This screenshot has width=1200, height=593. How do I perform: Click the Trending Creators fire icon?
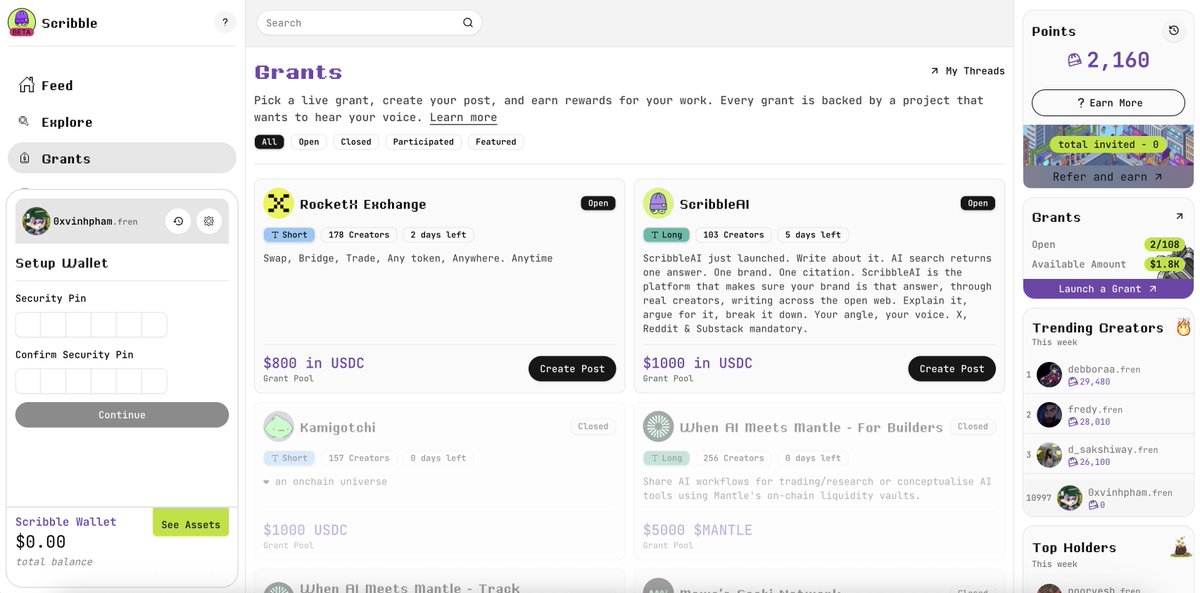[1183, 327]
